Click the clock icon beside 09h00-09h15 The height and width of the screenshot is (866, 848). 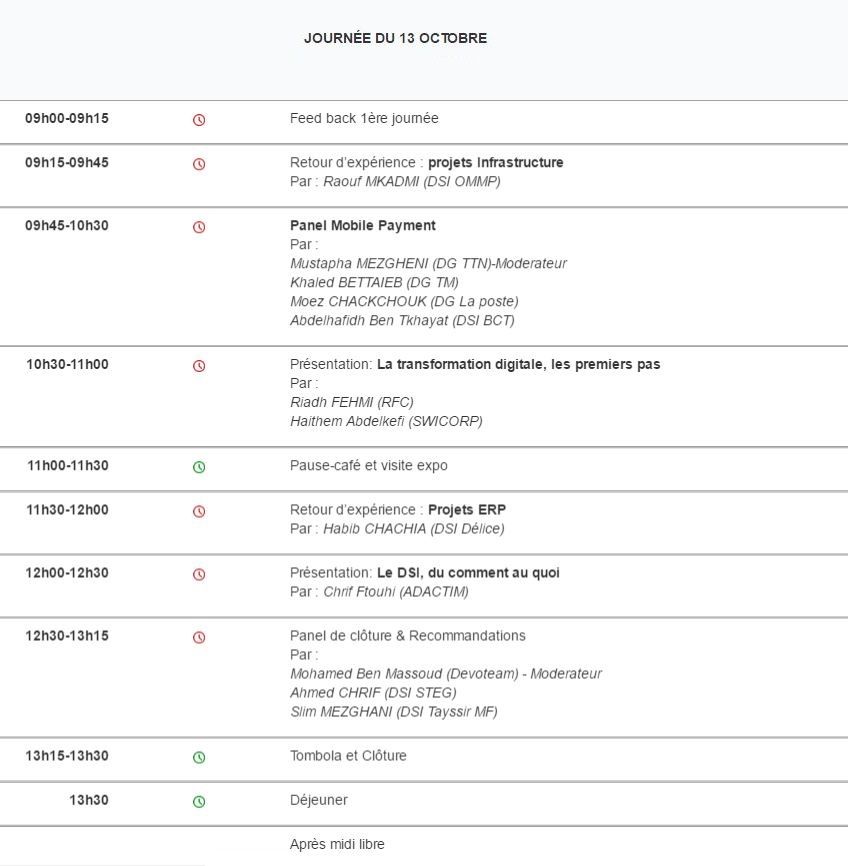(199, 120)
